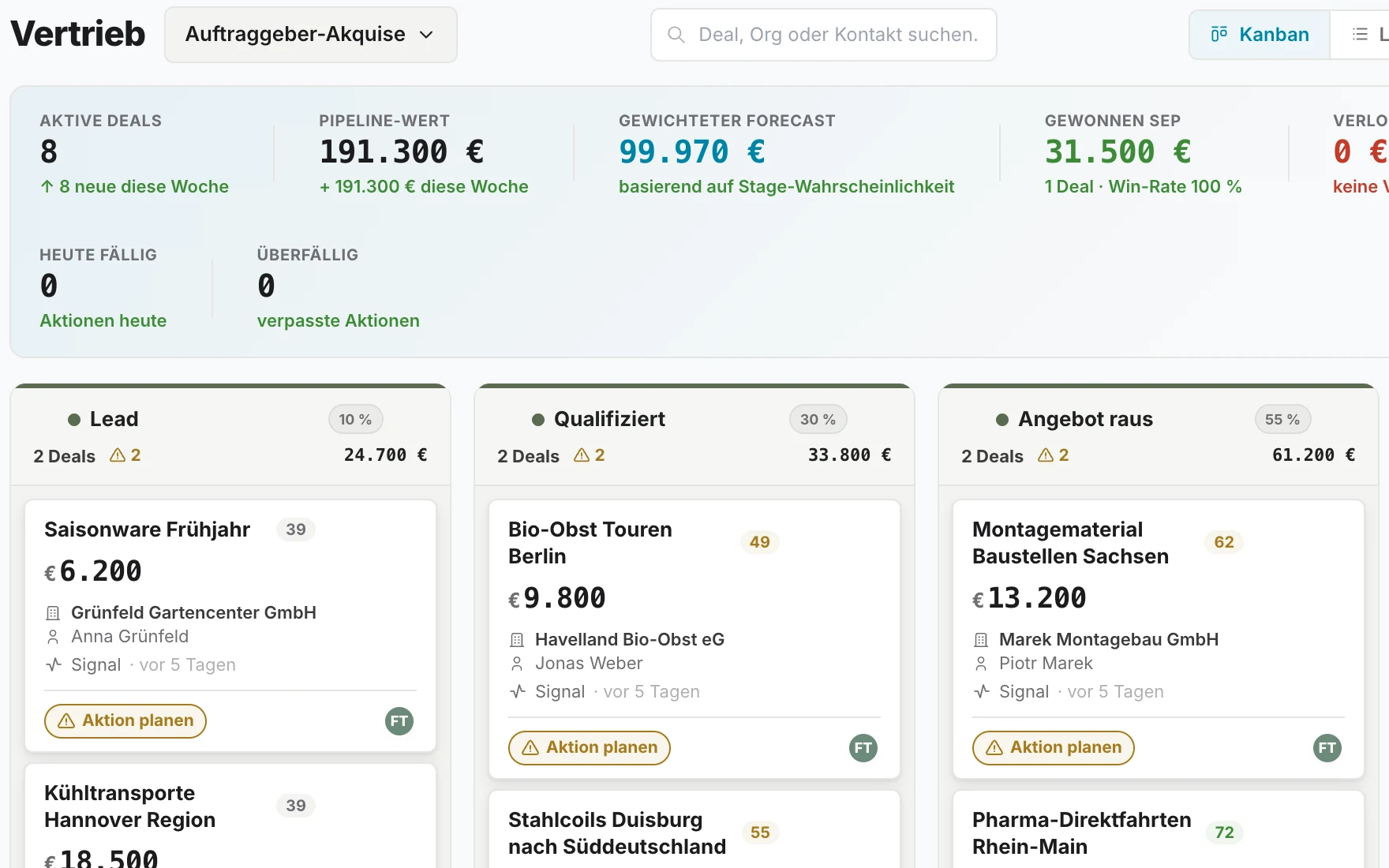Click the deal search input field

point(823,35)
